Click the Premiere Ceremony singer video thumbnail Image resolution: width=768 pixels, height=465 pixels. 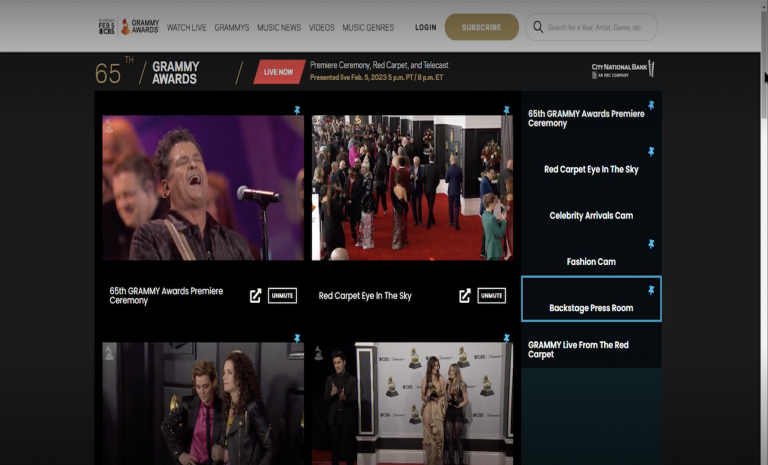point(203,188)
